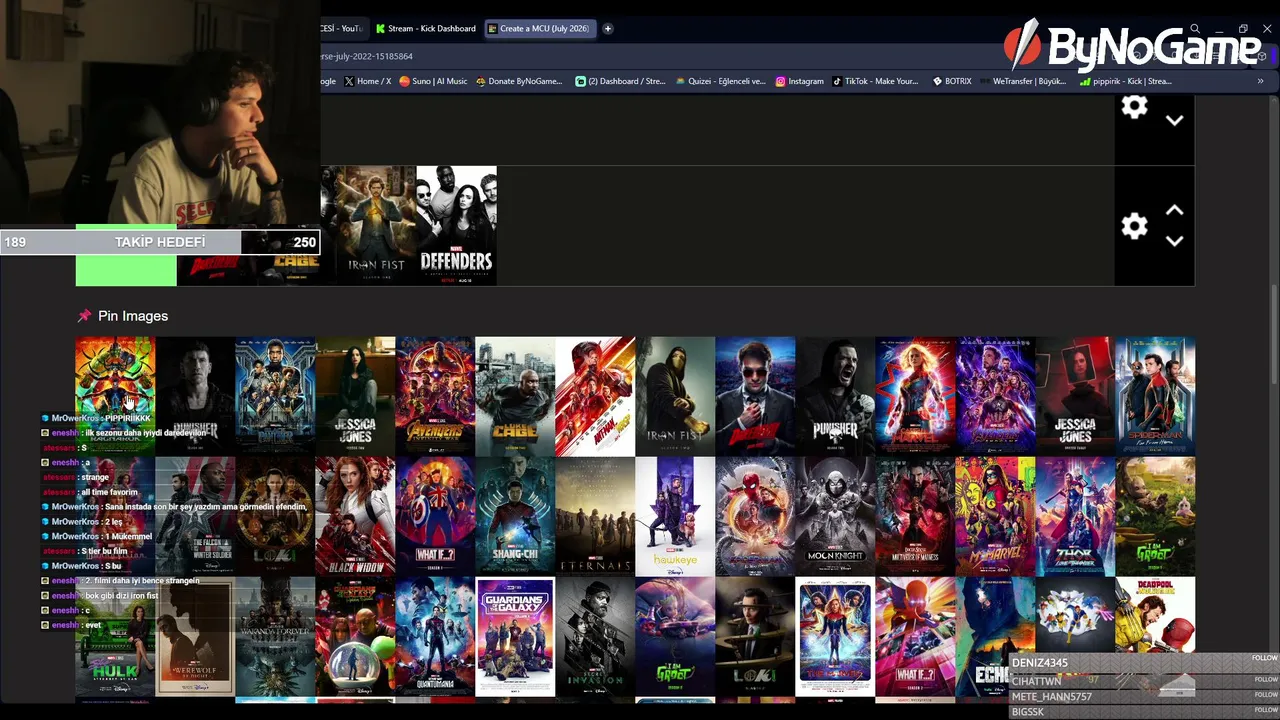This screenshot has height=720, width=1280.
Task: Open the (2) Dashboard / Stre... bookmark
Action: (620, 81)
